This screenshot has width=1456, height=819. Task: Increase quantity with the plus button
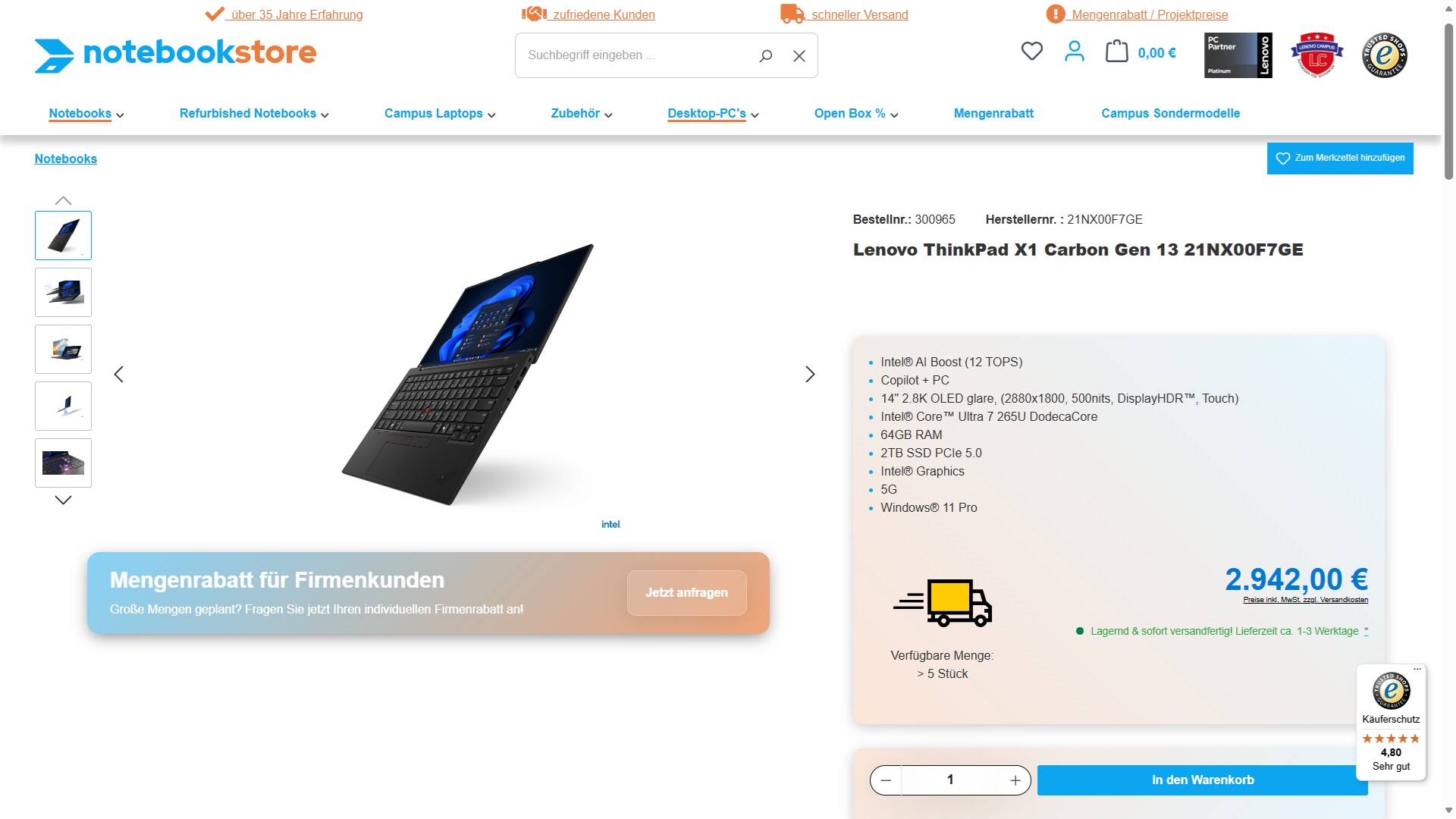[1015, 780]
